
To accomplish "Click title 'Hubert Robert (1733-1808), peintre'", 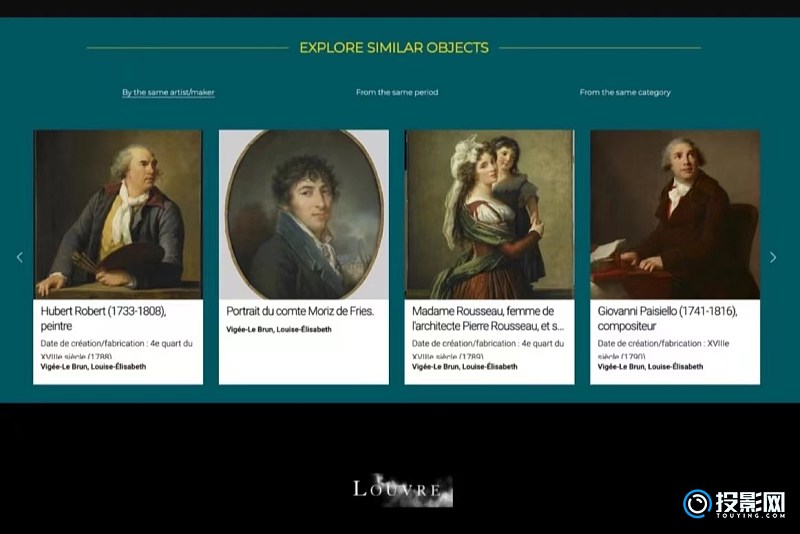I will pyautogui.click(x=104, y=318).
